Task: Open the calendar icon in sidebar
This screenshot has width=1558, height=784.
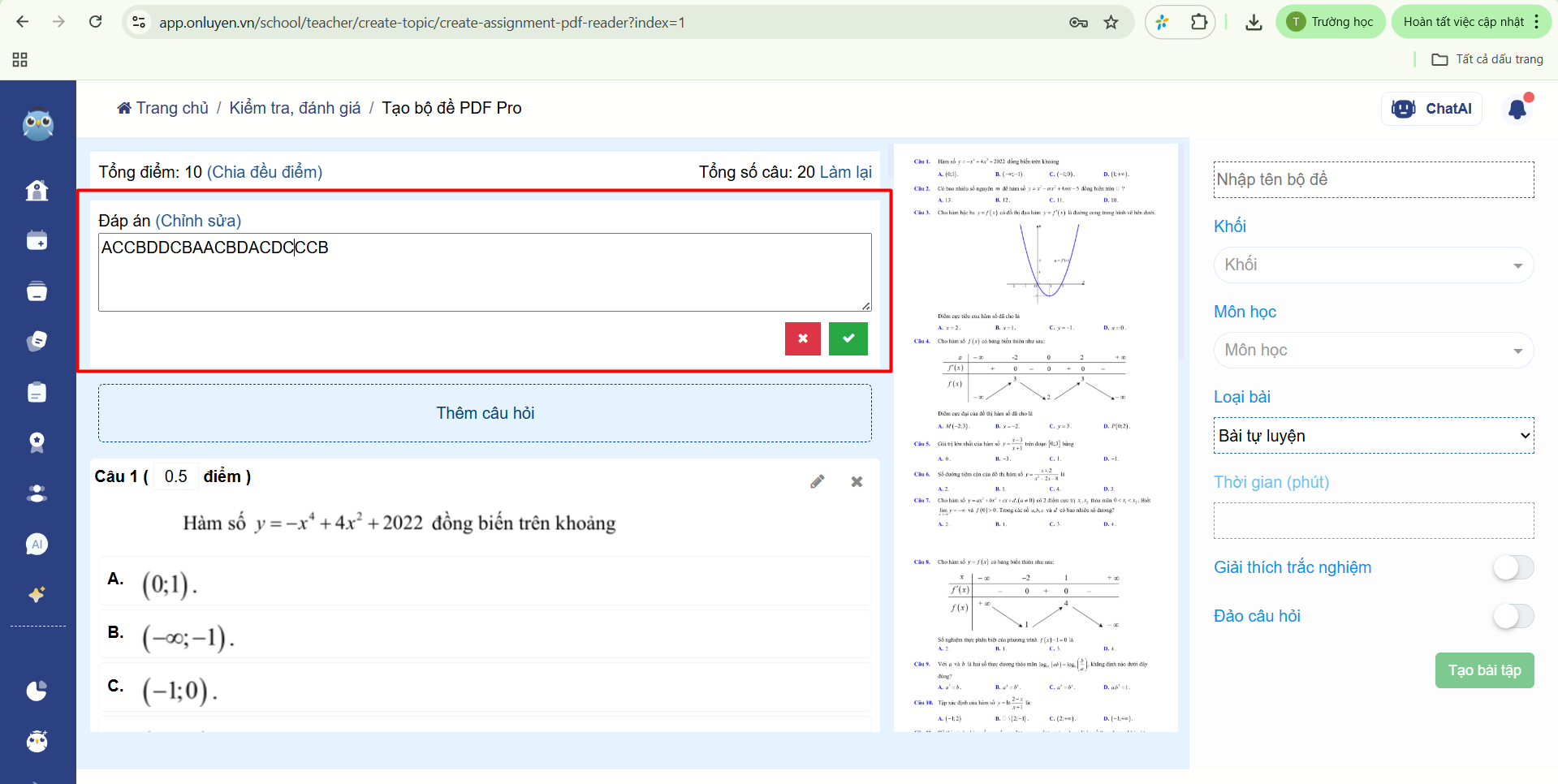Action: [37, 240]
